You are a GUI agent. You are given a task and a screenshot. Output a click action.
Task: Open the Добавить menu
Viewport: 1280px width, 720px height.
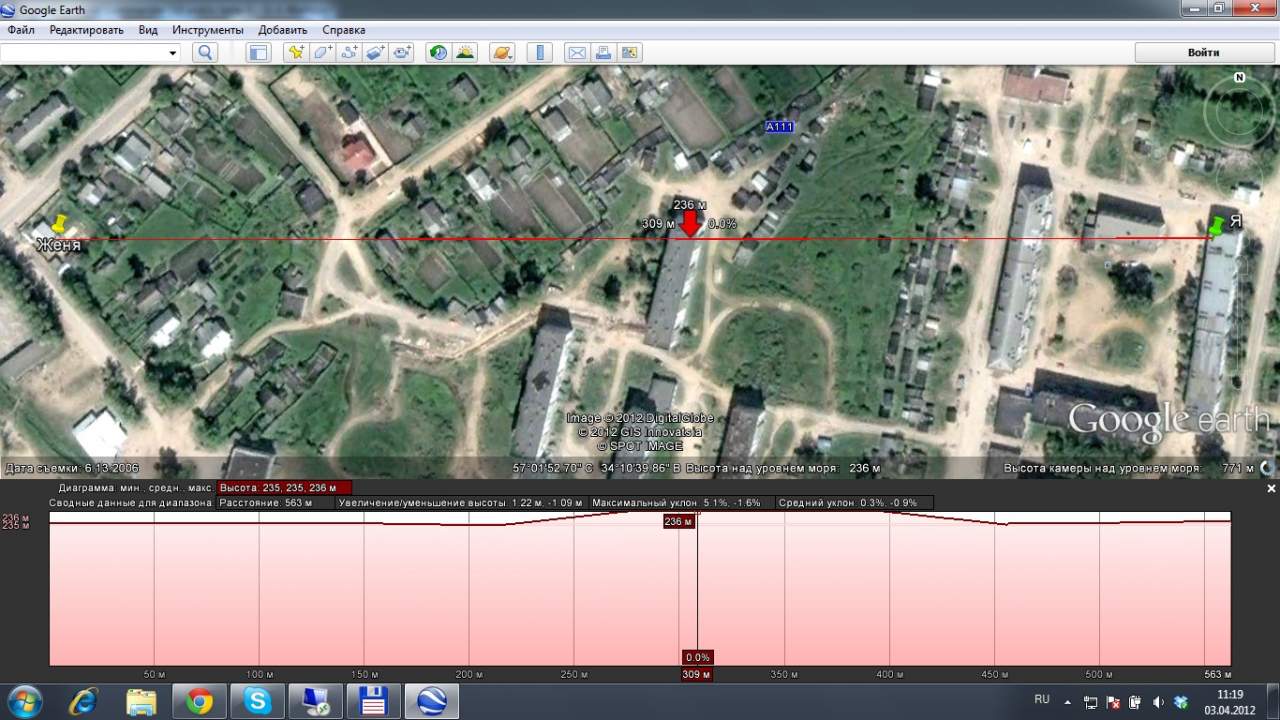[x=283, y=30]
